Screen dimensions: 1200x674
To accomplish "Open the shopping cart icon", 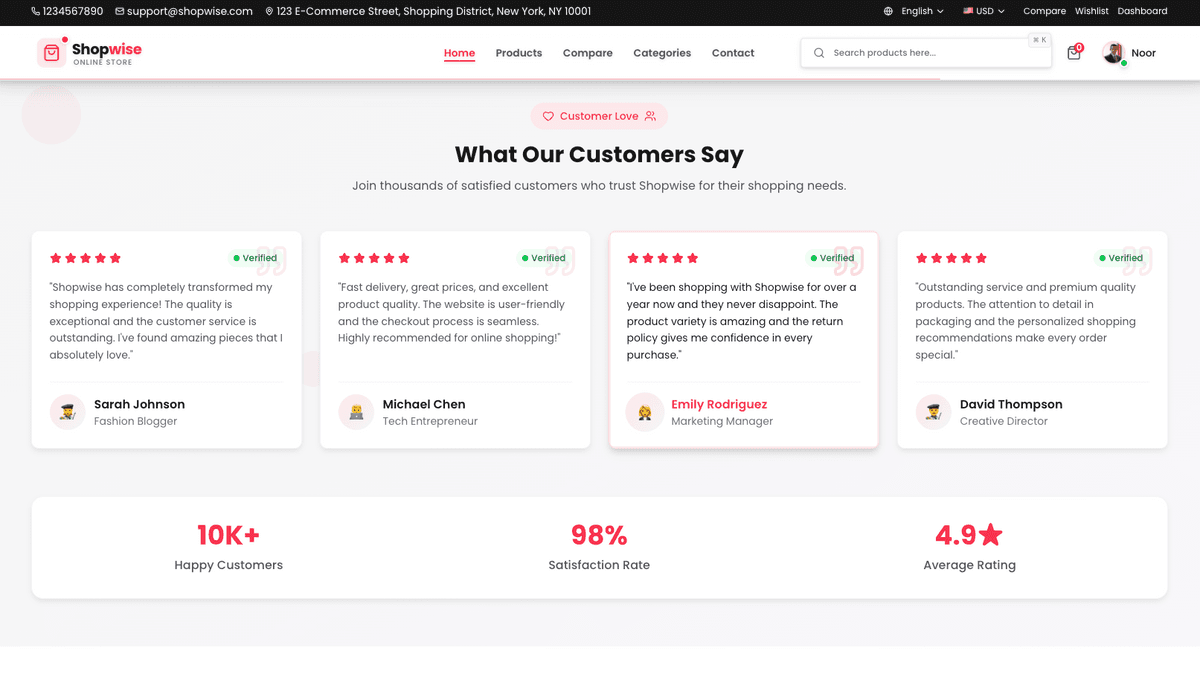I will tap(1074, 53).
